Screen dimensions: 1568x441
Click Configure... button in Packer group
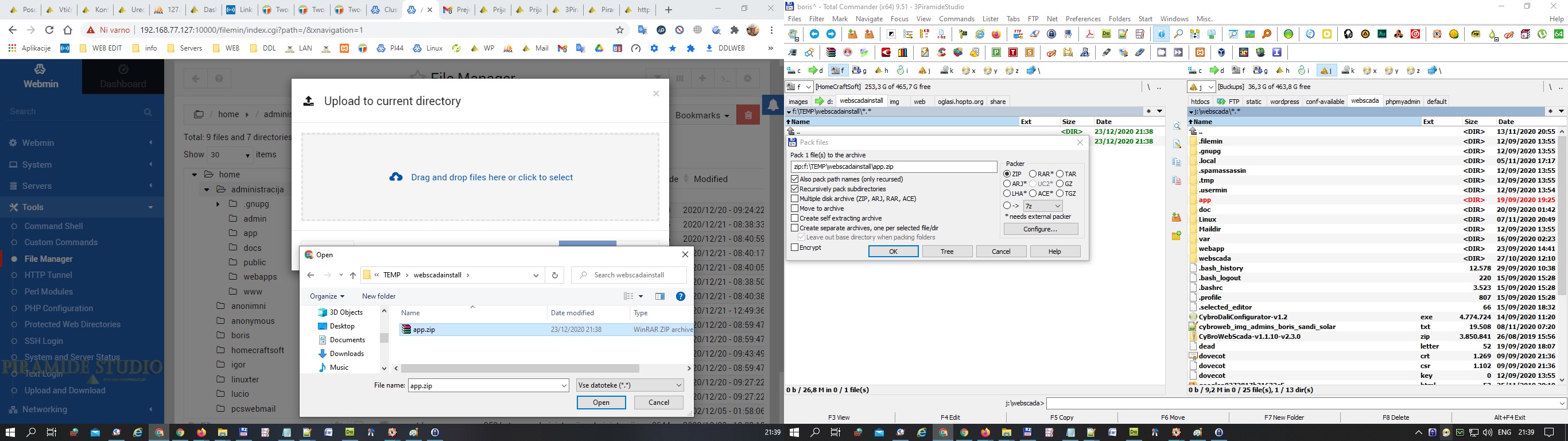1040,229
